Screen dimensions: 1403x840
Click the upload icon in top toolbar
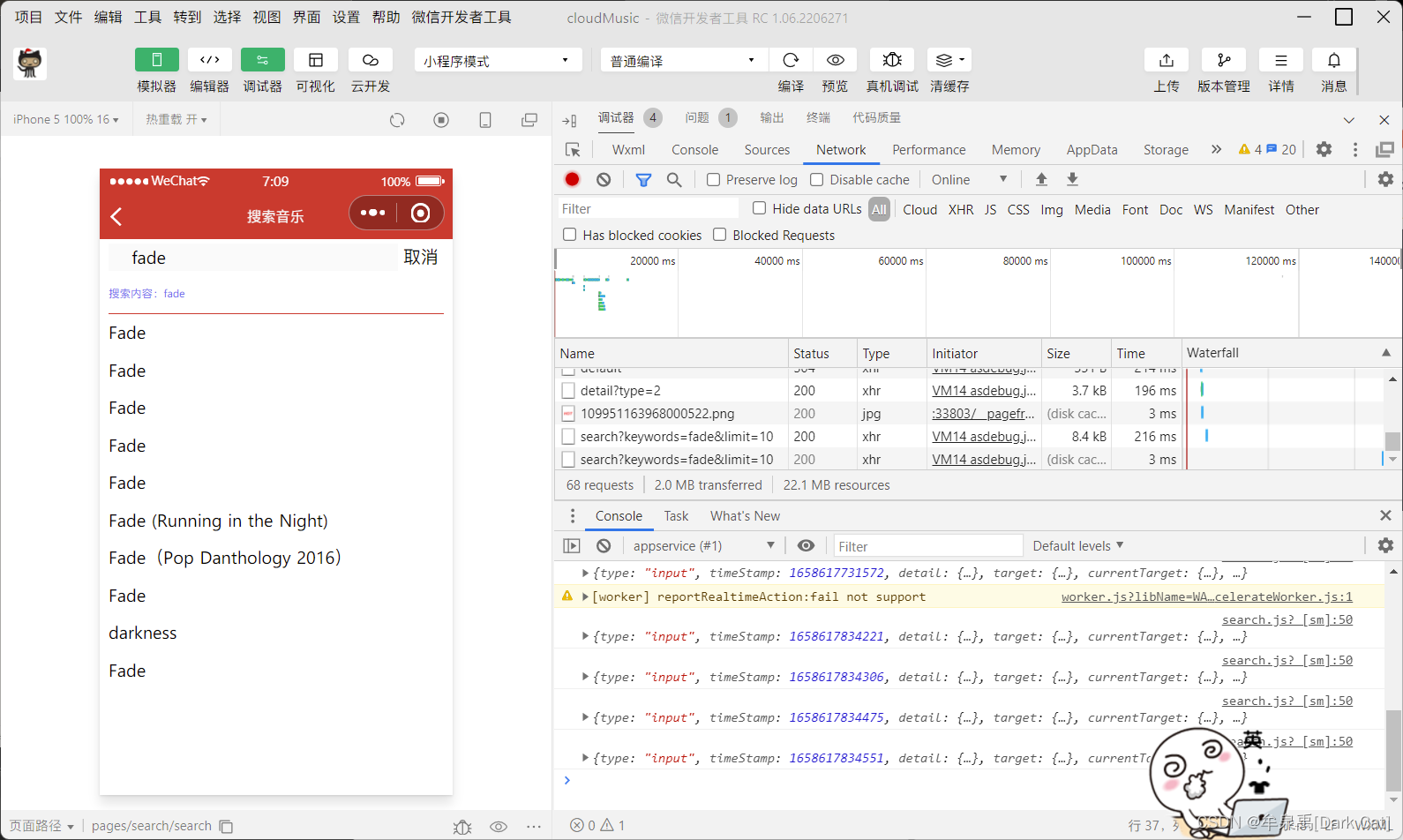click(x=1166, y=60)
